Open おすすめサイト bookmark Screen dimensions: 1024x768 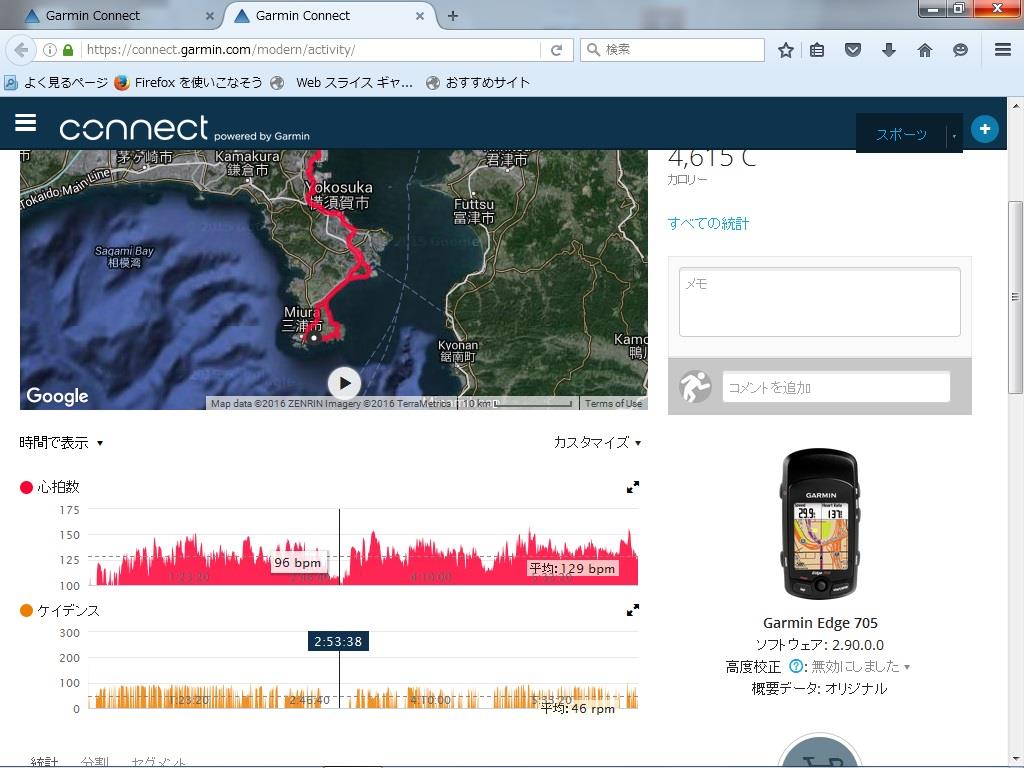click(x=477, y=82)
